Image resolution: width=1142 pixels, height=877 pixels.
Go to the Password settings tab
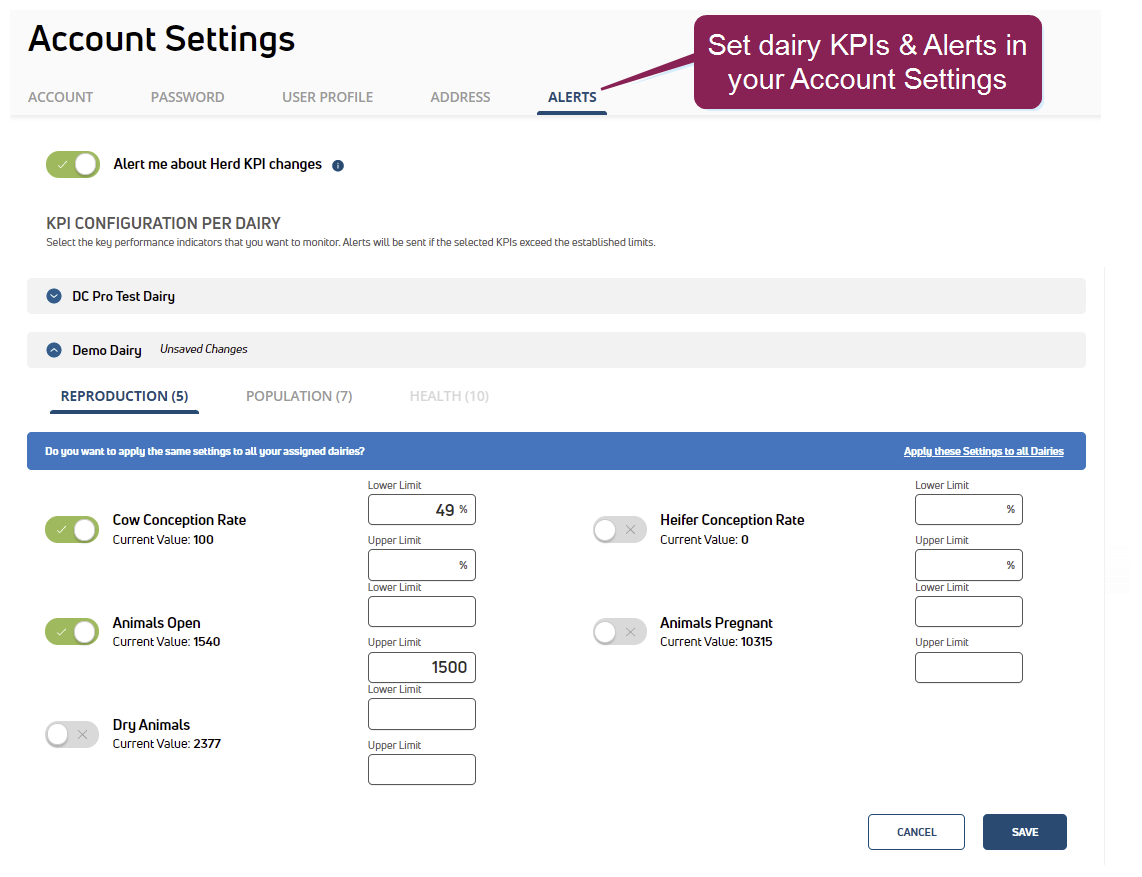pyautogui.click(x=187, y=97)
